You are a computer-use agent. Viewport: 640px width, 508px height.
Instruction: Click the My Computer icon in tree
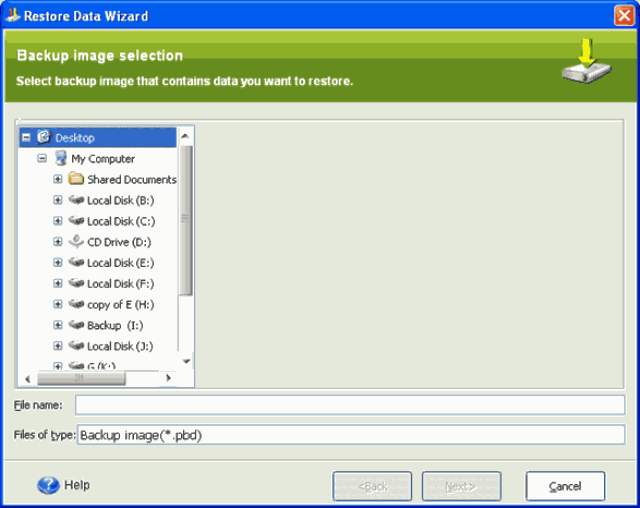point(61,159)
